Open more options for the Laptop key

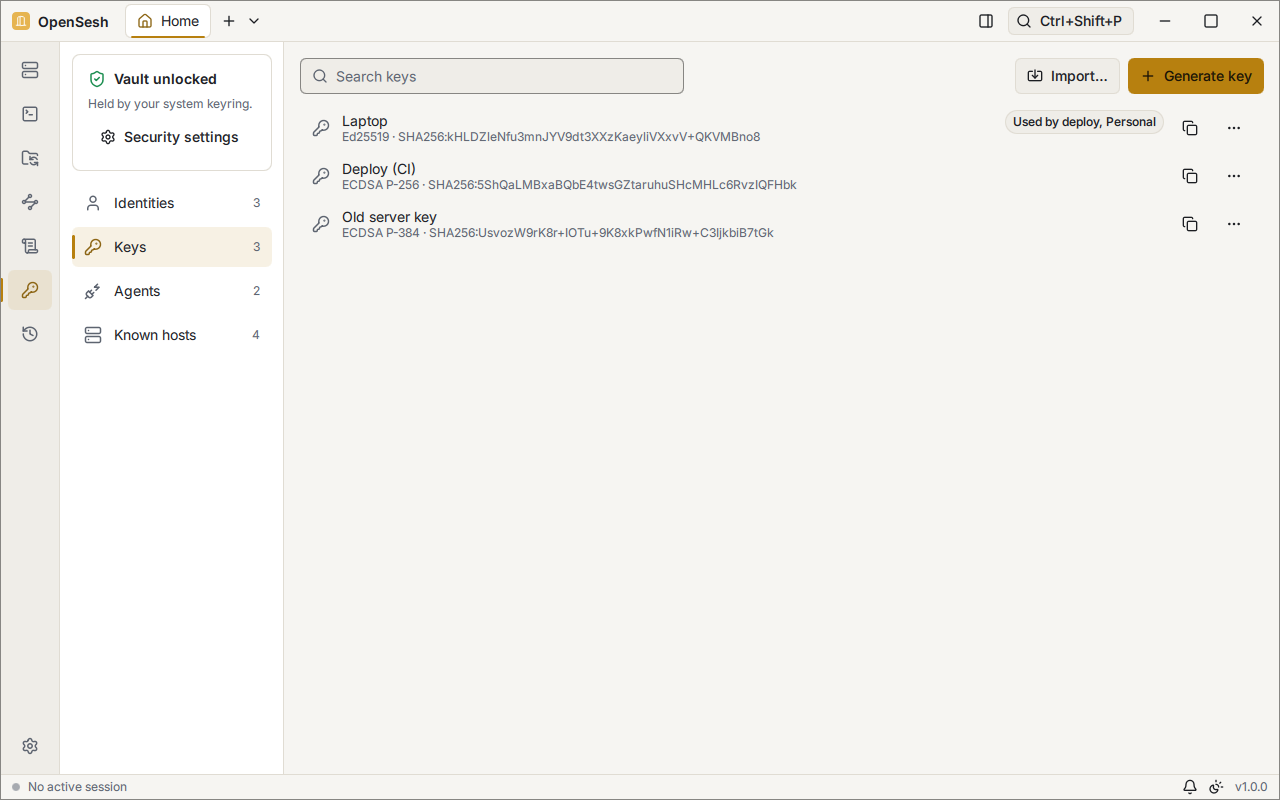coord(1234,128)
